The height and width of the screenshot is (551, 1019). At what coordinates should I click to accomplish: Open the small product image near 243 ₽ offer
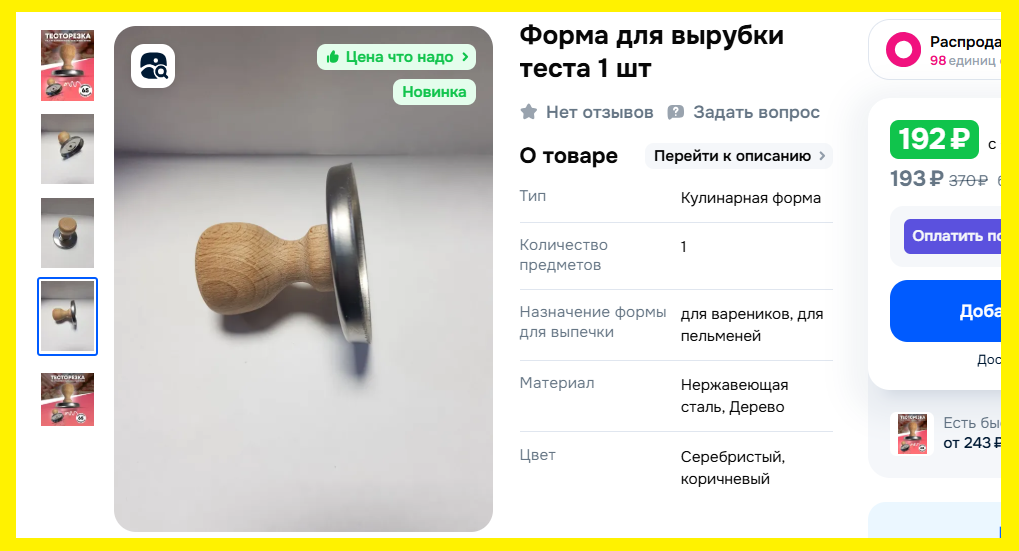coord(912,433)
